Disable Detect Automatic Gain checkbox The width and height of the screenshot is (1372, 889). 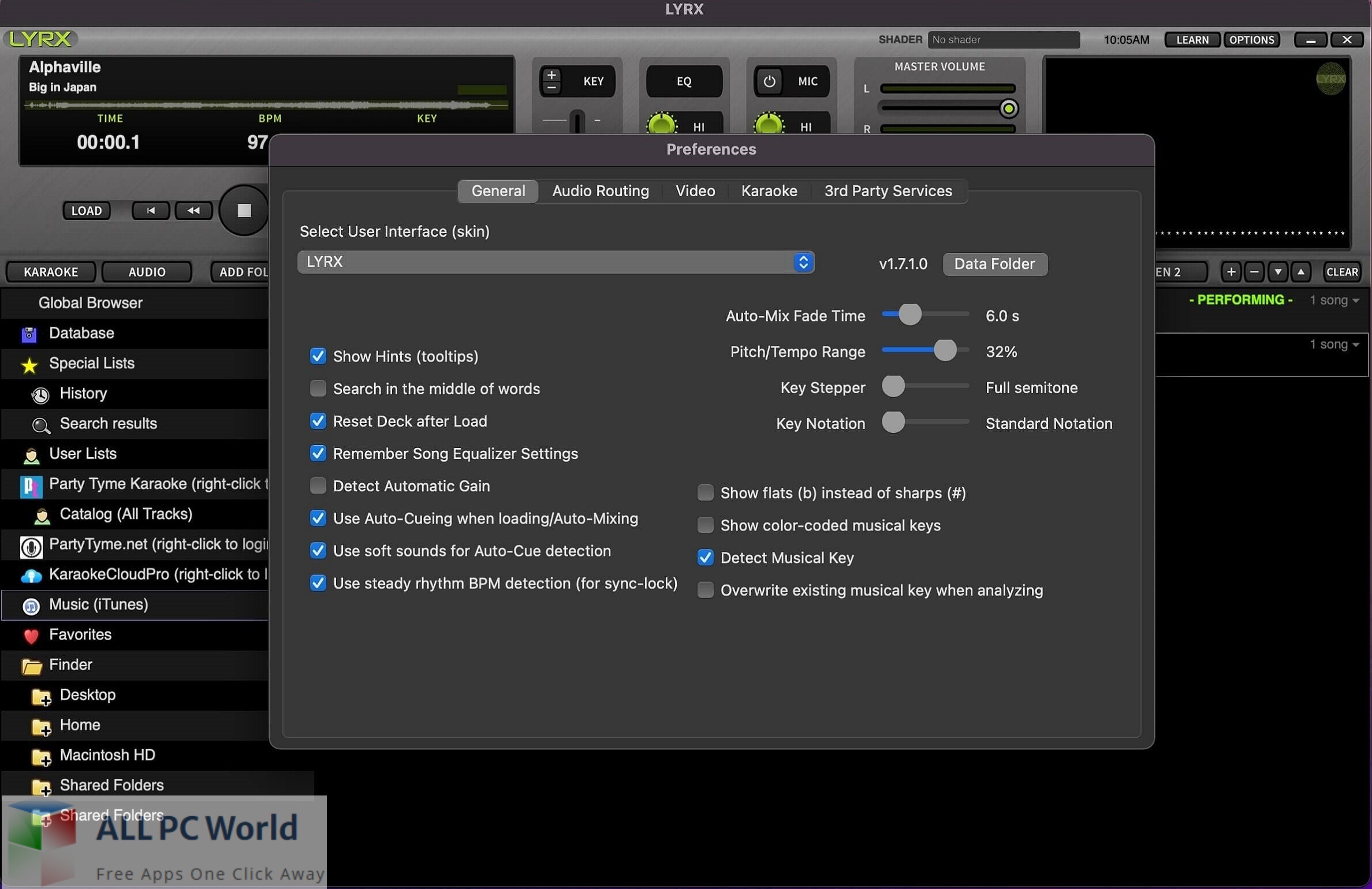pos(318,486)
